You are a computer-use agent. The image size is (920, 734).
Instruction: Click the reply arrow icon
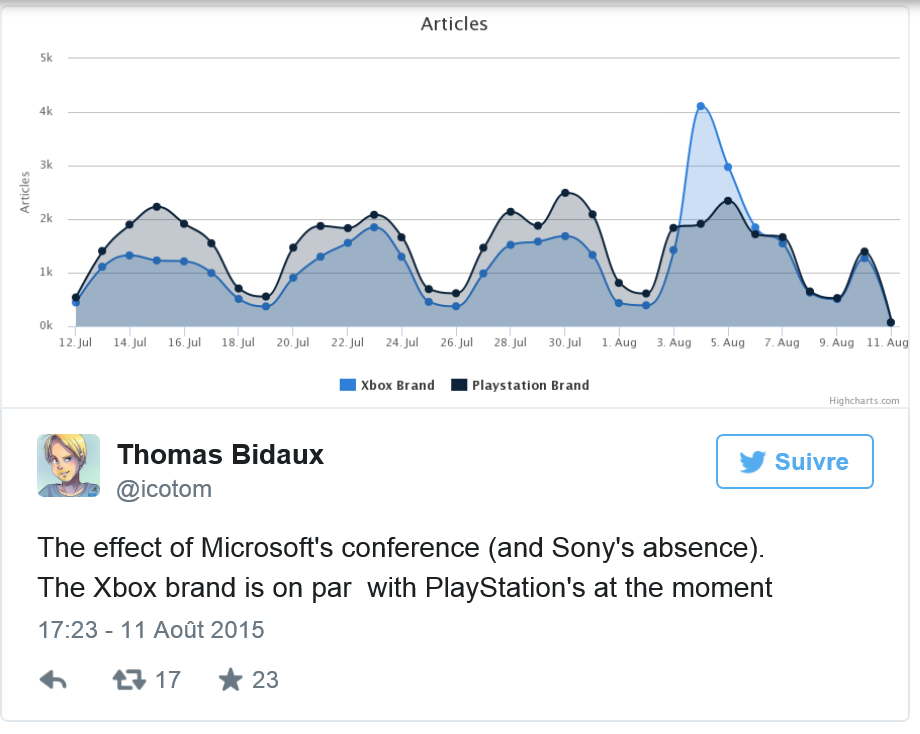(x=53, y=680)
